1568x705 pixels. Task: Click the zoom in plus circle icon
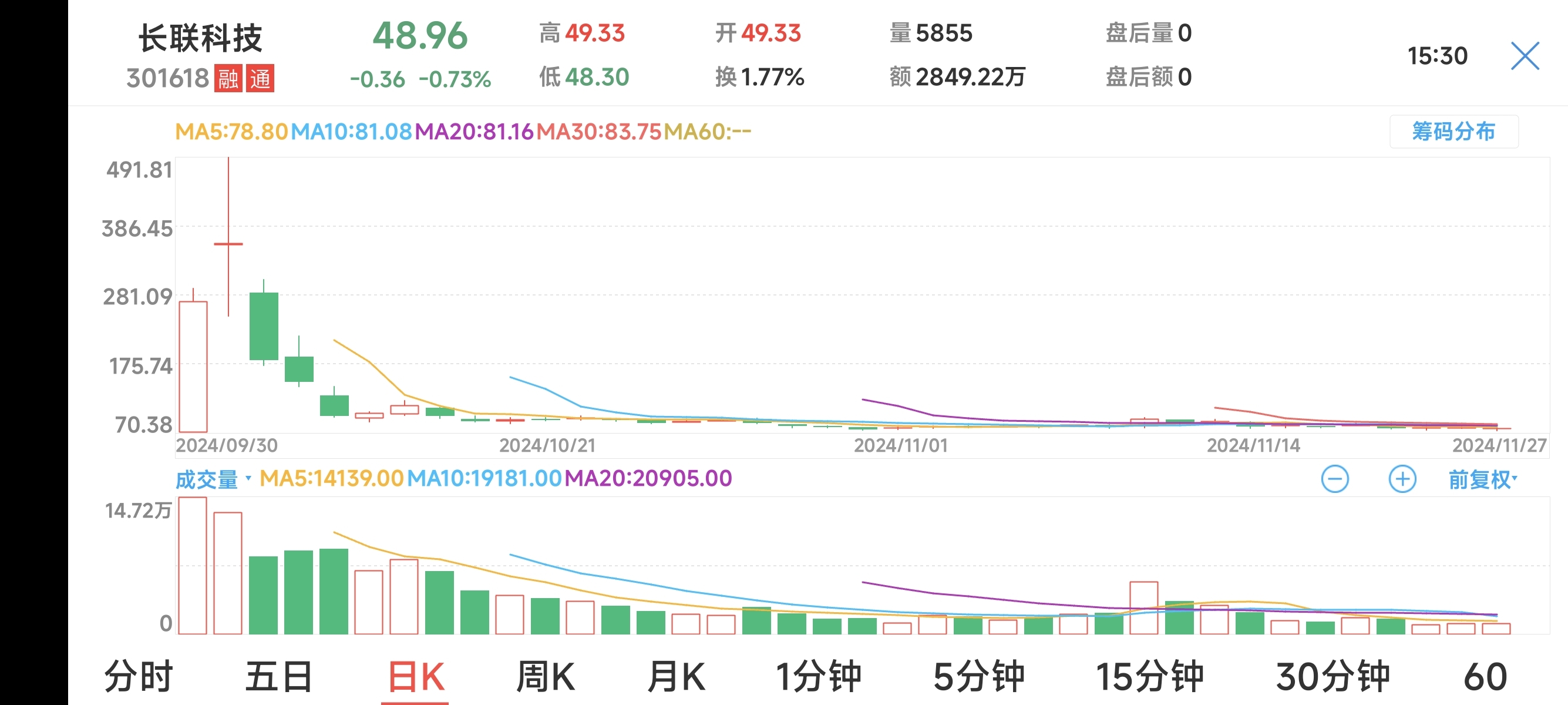pos(1402,479)
